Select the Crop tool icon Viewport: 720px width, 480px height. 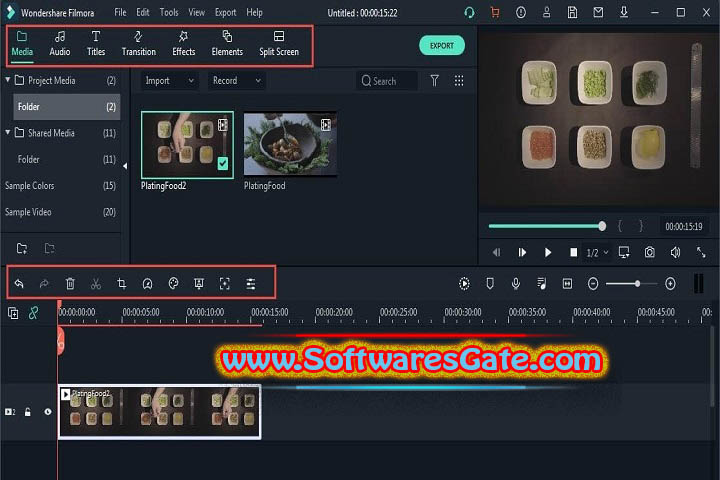[x=122, y=283]
